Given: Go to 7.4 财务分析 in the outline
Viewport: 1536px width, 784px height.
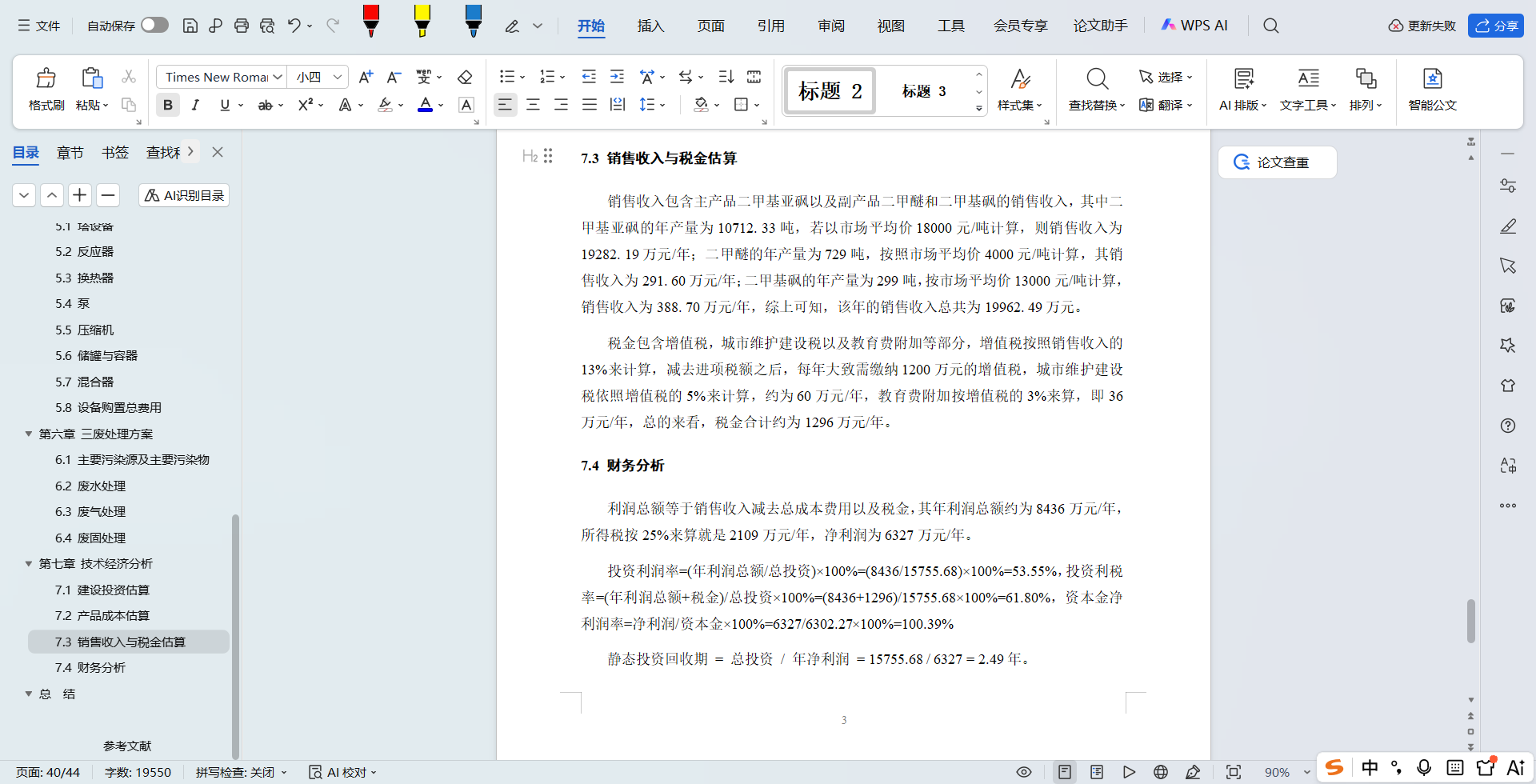Looking at the screenshot, I should click(x=90, y=667).
